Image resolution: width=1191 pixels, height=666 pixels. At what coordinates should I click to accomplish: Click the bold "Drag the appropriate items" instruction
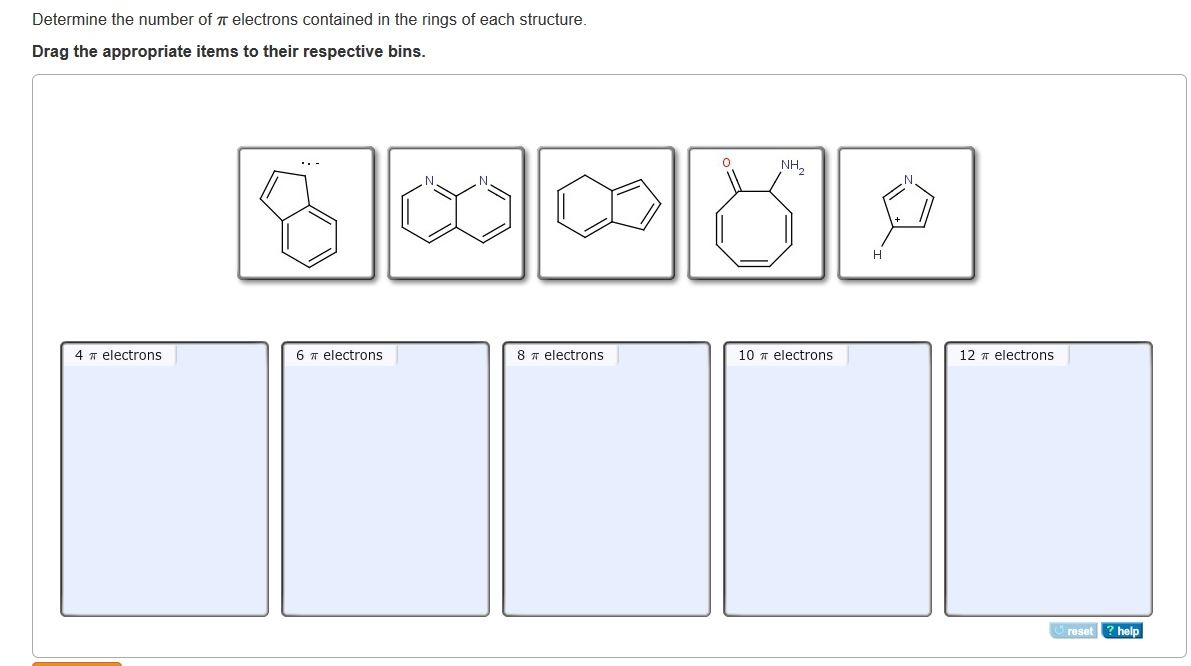228,51
